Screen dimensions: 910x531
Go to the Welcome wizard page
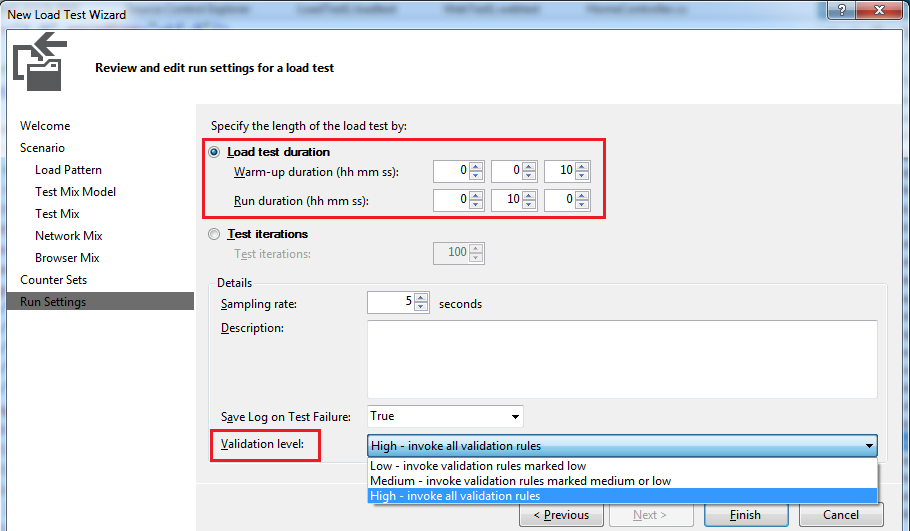pos(45,126)
